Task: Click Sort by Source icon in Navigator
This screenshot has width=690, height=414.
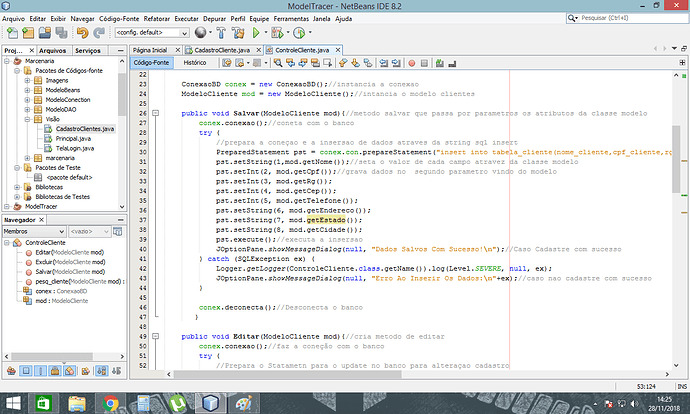Action: click(116, 371)
